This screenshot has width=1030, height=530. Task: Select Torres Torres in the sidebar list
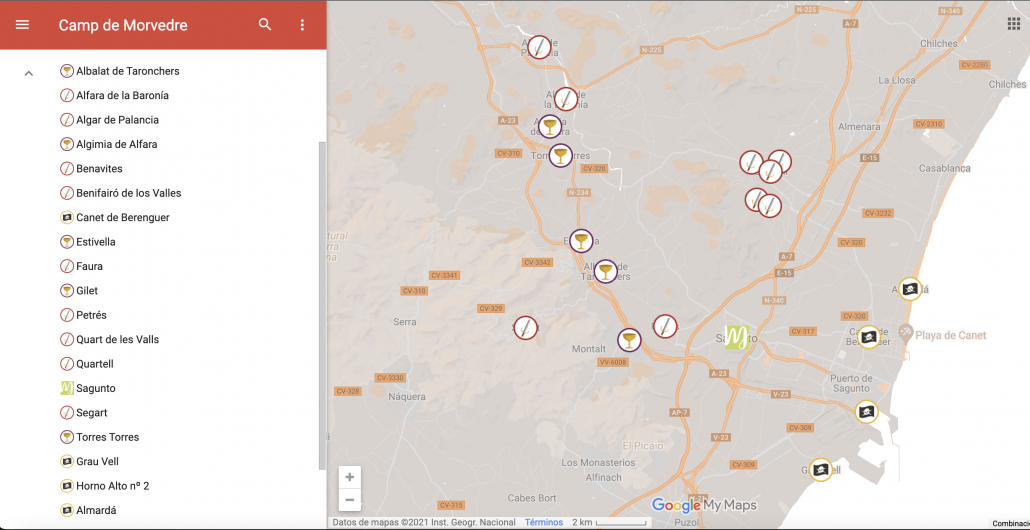(x=107, y=437)
